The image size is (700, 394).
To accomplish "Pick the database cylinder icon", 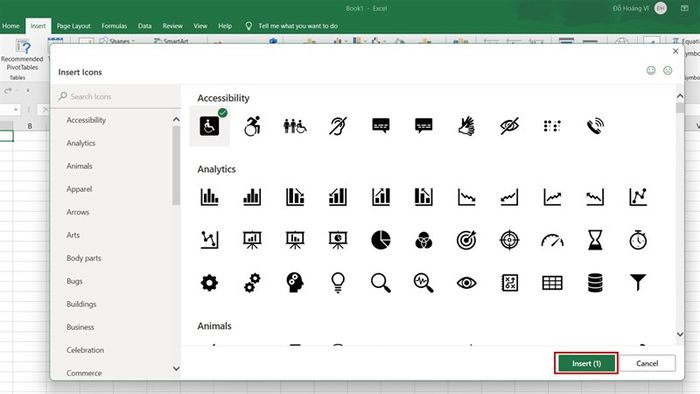I will pos(595,283).
